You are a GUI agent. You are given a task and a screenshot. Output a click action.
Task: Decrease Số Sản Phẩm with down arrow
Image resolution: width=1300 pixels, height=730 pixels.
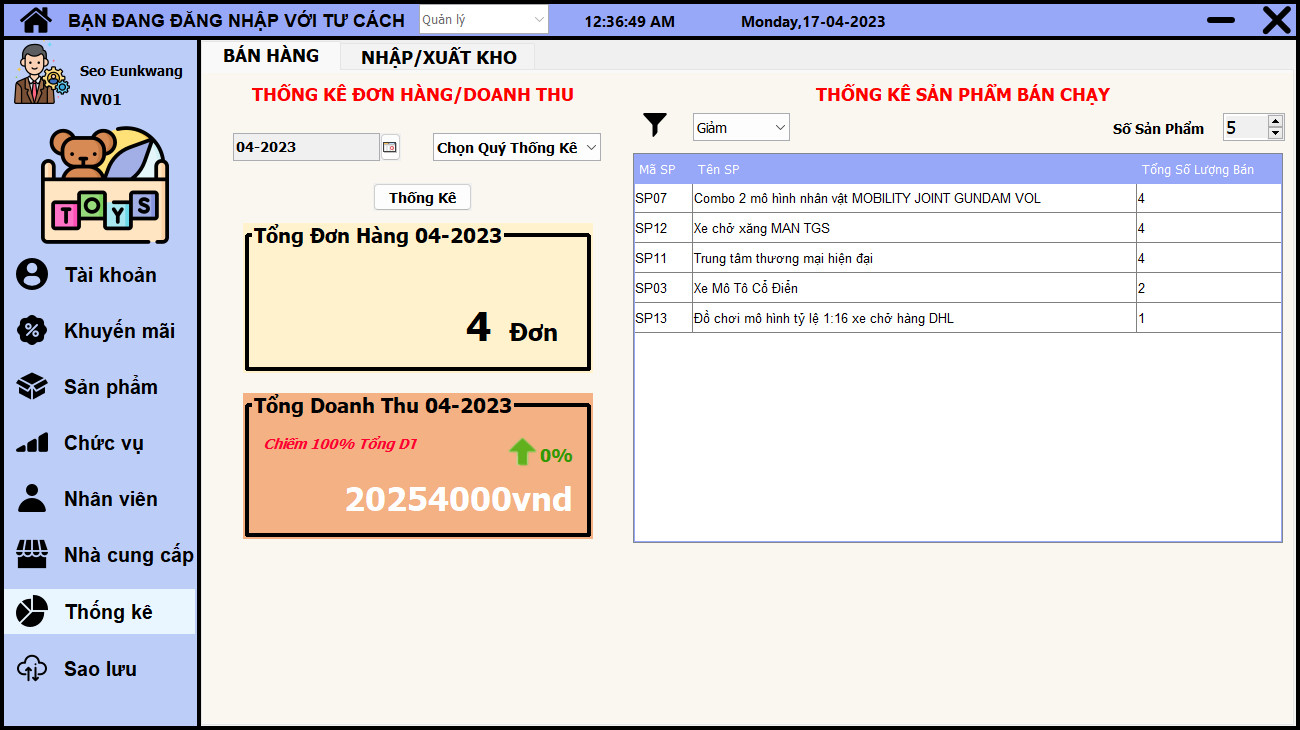tap(1275, 133)
